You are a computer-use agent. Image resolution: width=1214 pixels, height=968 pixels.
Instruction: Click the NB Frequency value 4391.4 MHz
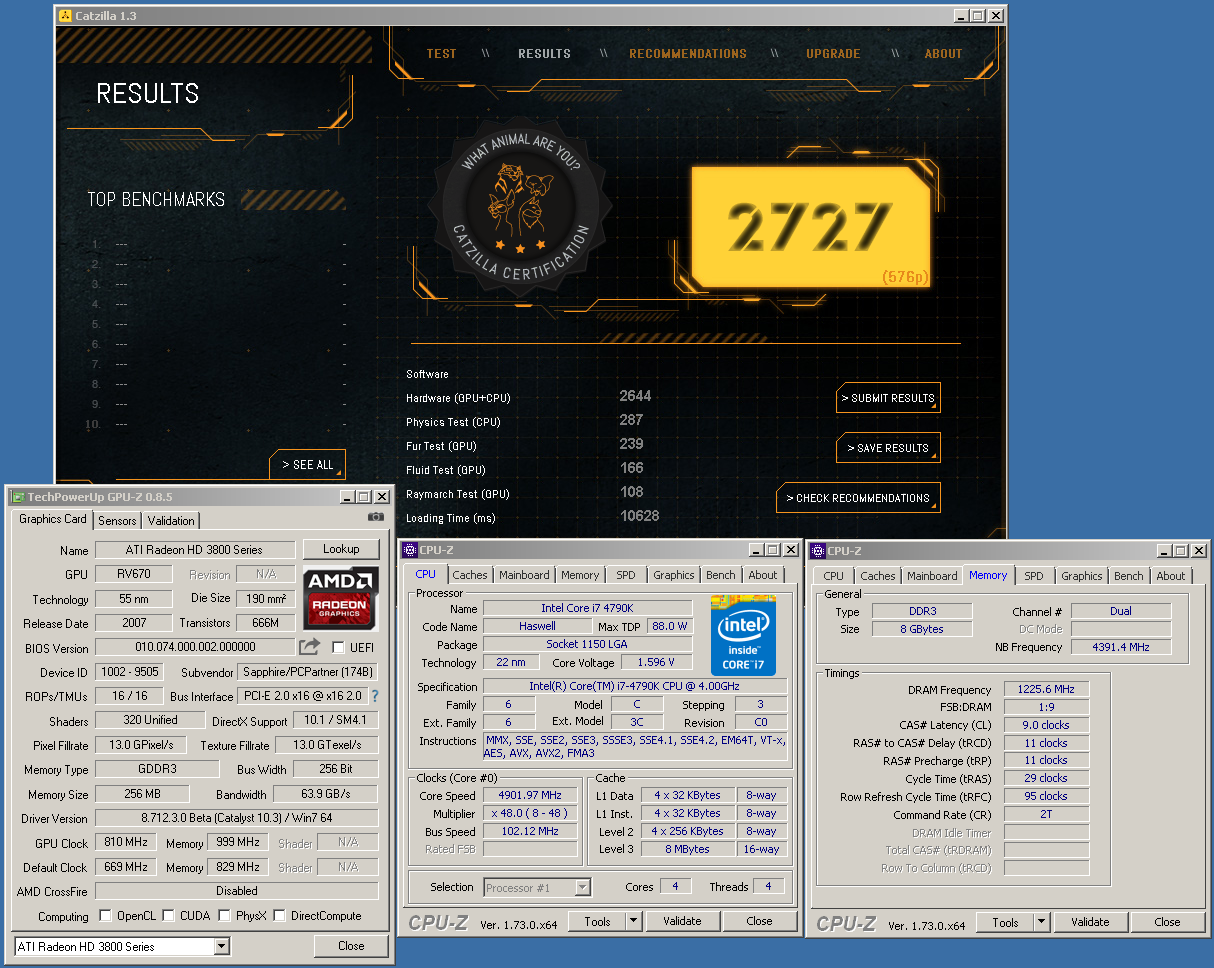[1121, 647]
